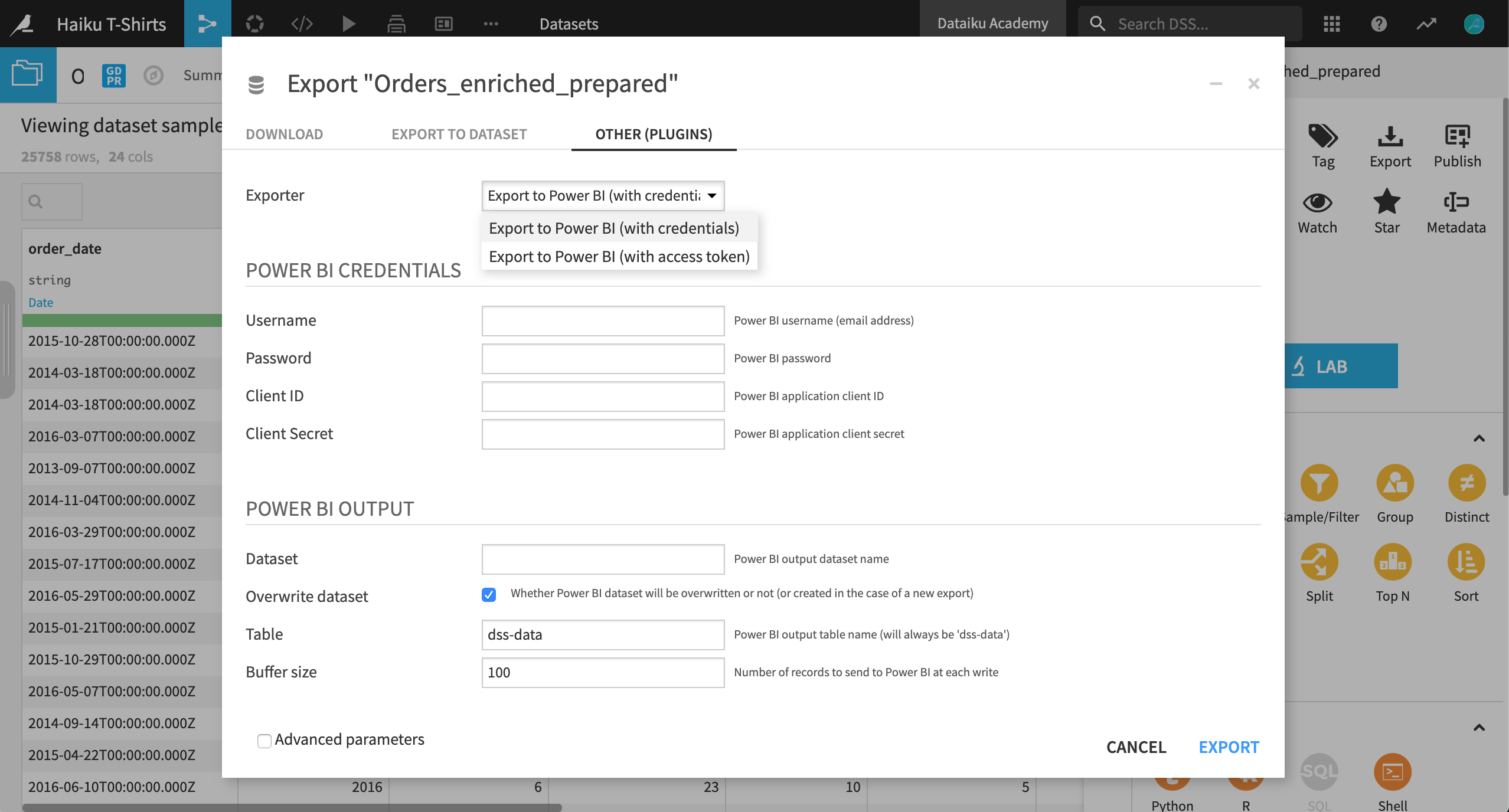Click the CANCEL button
This screenshot has width=1509, height=812.
pos(1136,747)
